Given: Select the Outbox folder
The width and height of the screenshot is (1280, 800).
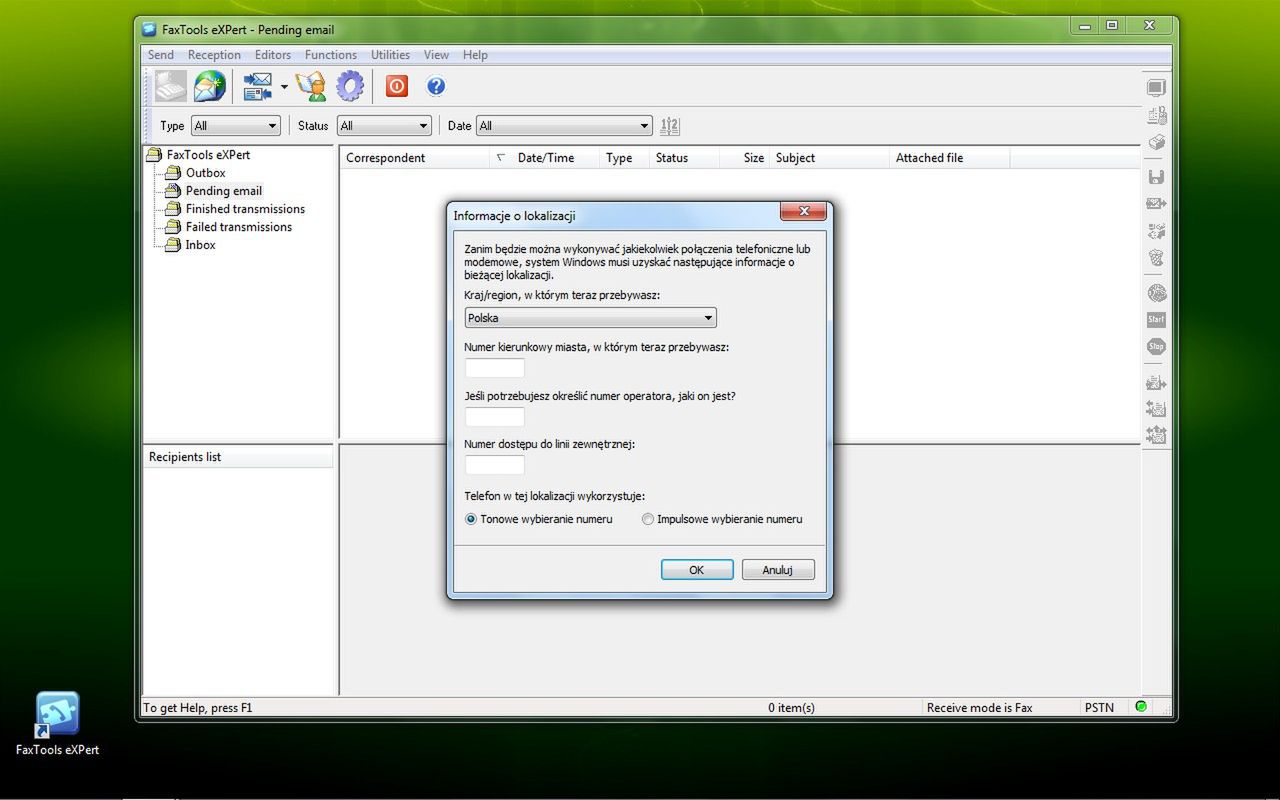Looking at the screenshot, I should (206, 173).
